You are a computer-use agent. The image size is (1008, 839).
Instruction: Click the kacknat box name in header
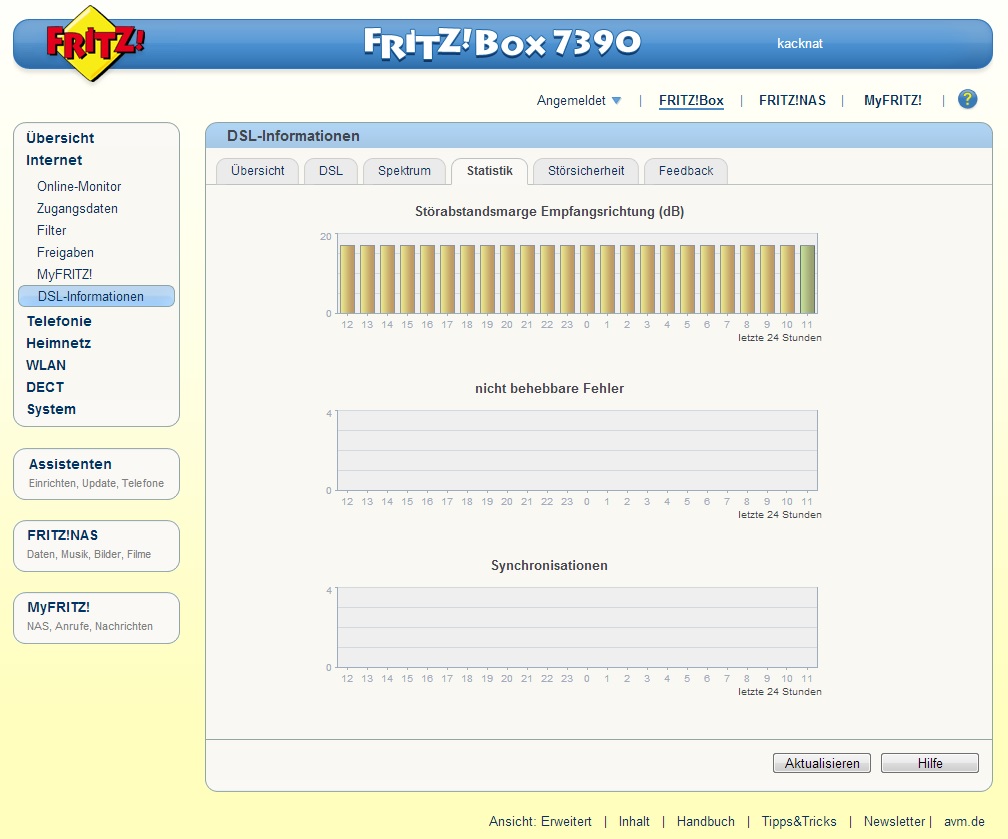coord(800,44)
